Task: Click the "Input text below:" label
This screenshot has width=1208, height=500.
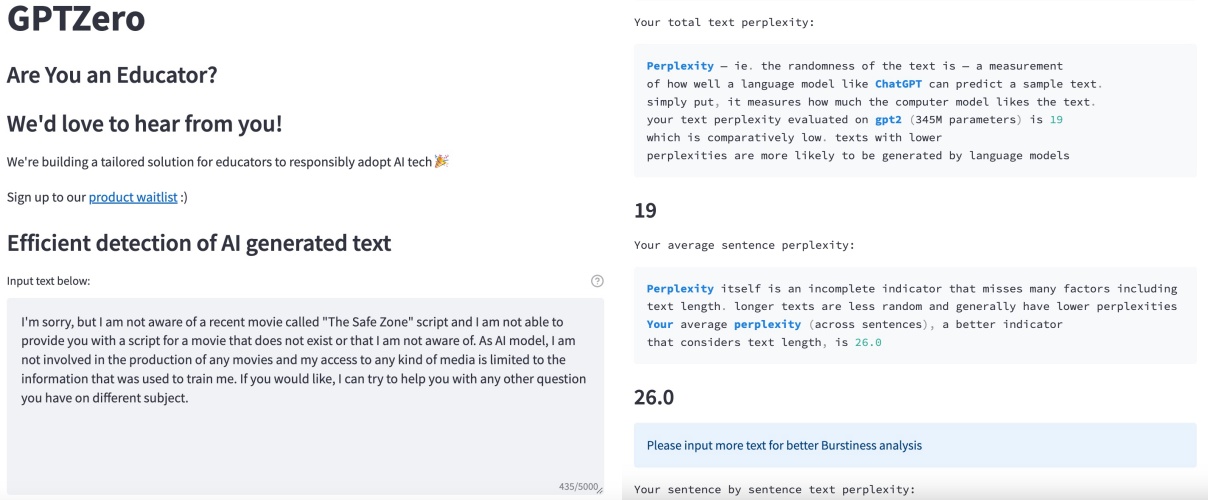Action: tap(48, 281)
